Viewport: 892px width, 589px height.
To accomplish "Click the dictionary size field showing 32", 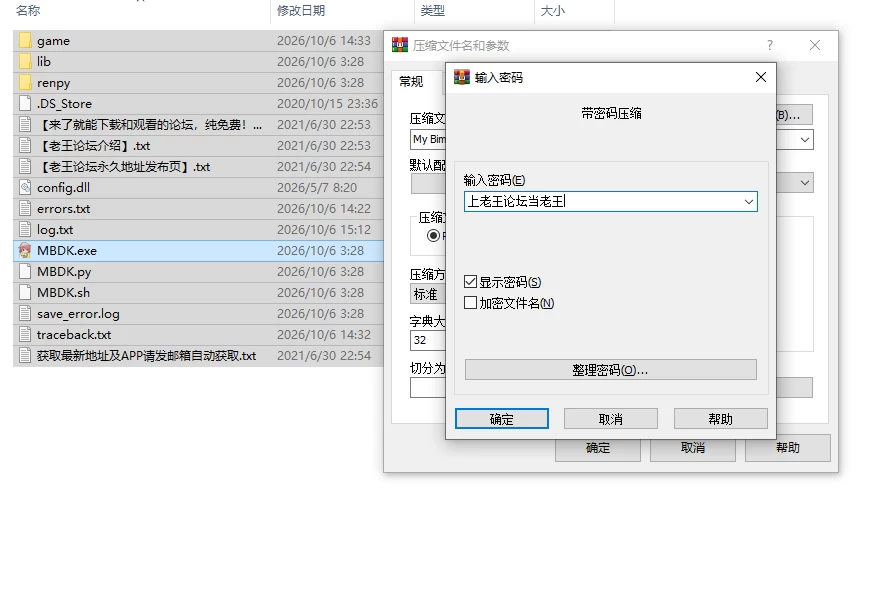I will 428,340.
